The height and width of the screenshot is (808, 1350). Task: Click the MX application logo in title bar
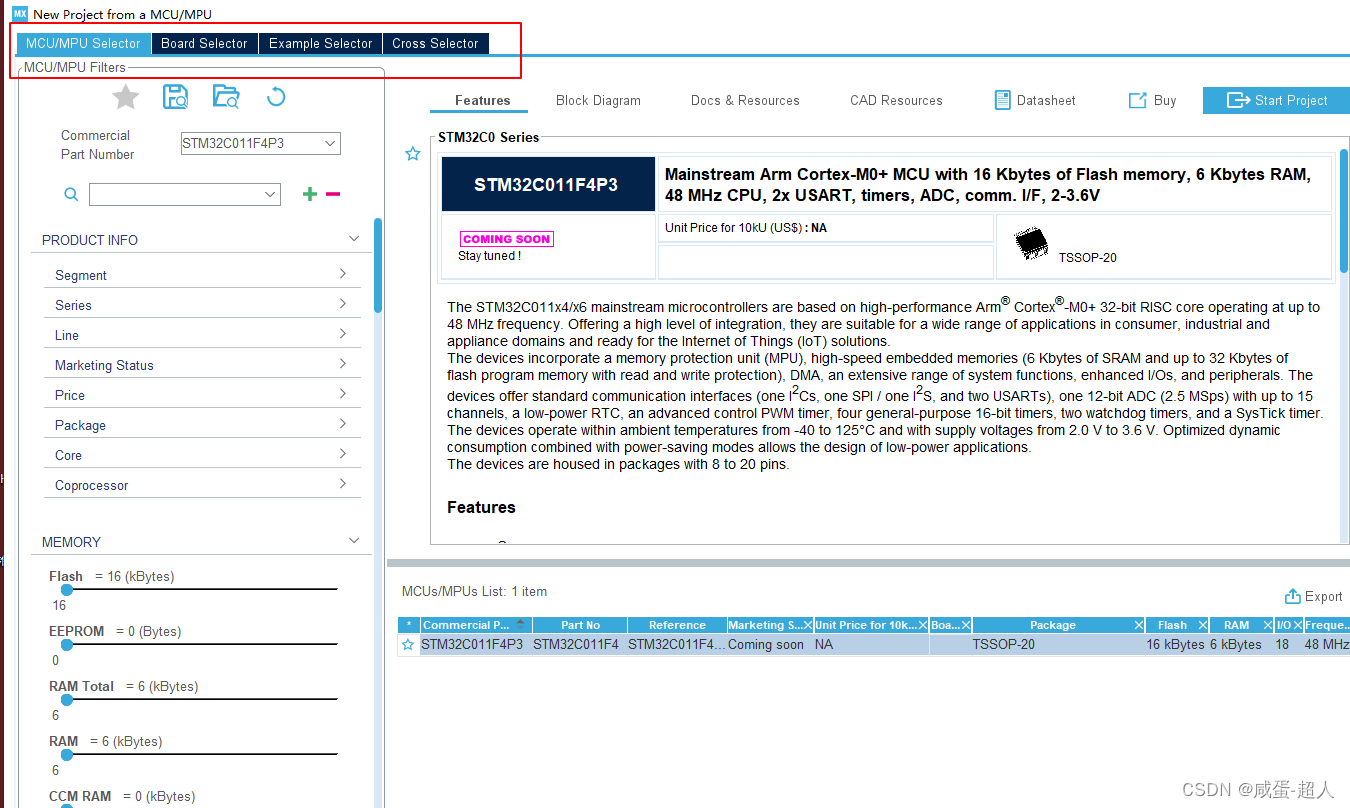pyautogui.click(x=20, y=13)
